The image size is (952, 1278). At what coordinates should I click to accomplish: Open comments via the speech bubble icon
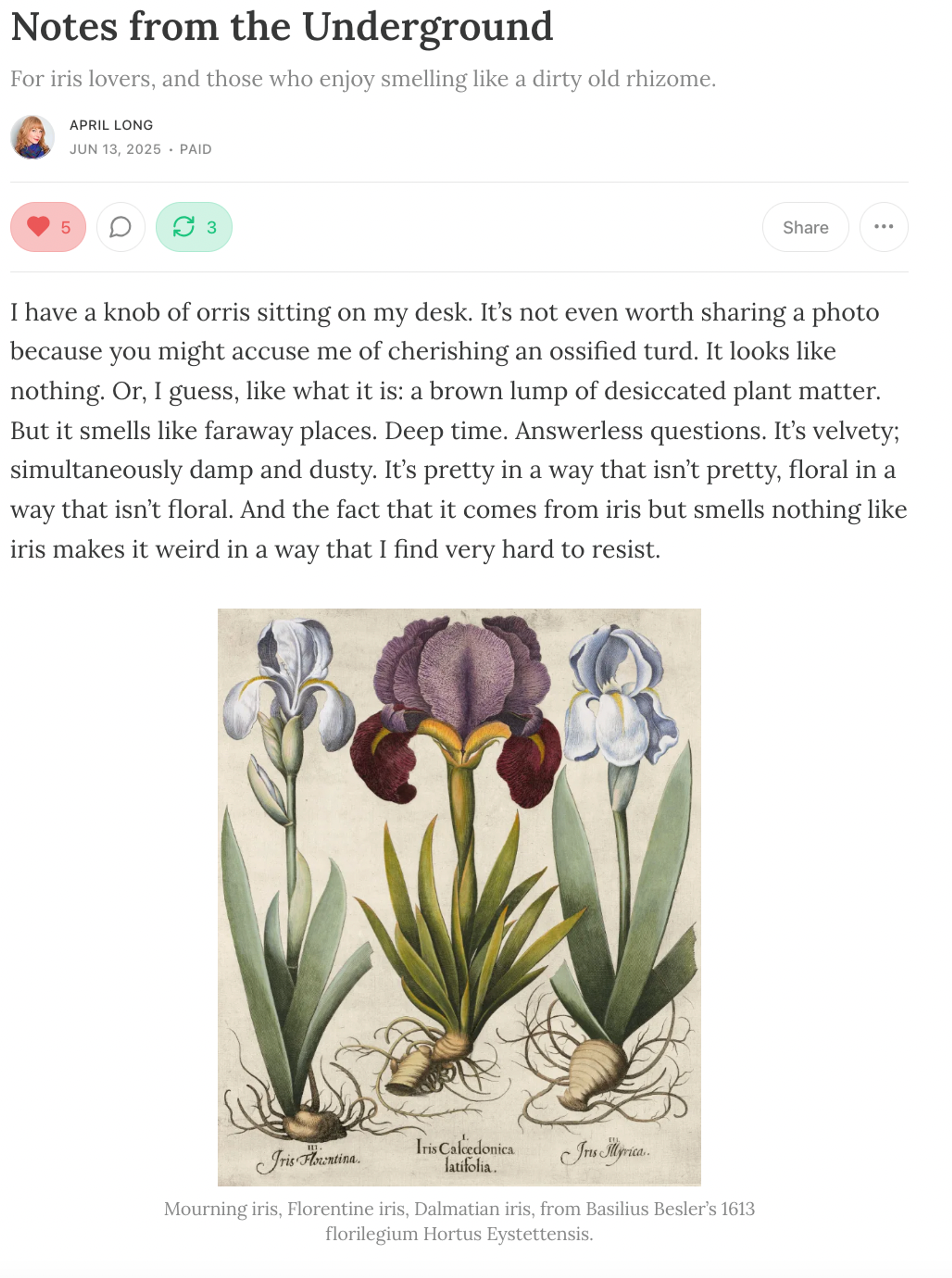point(121,227)
